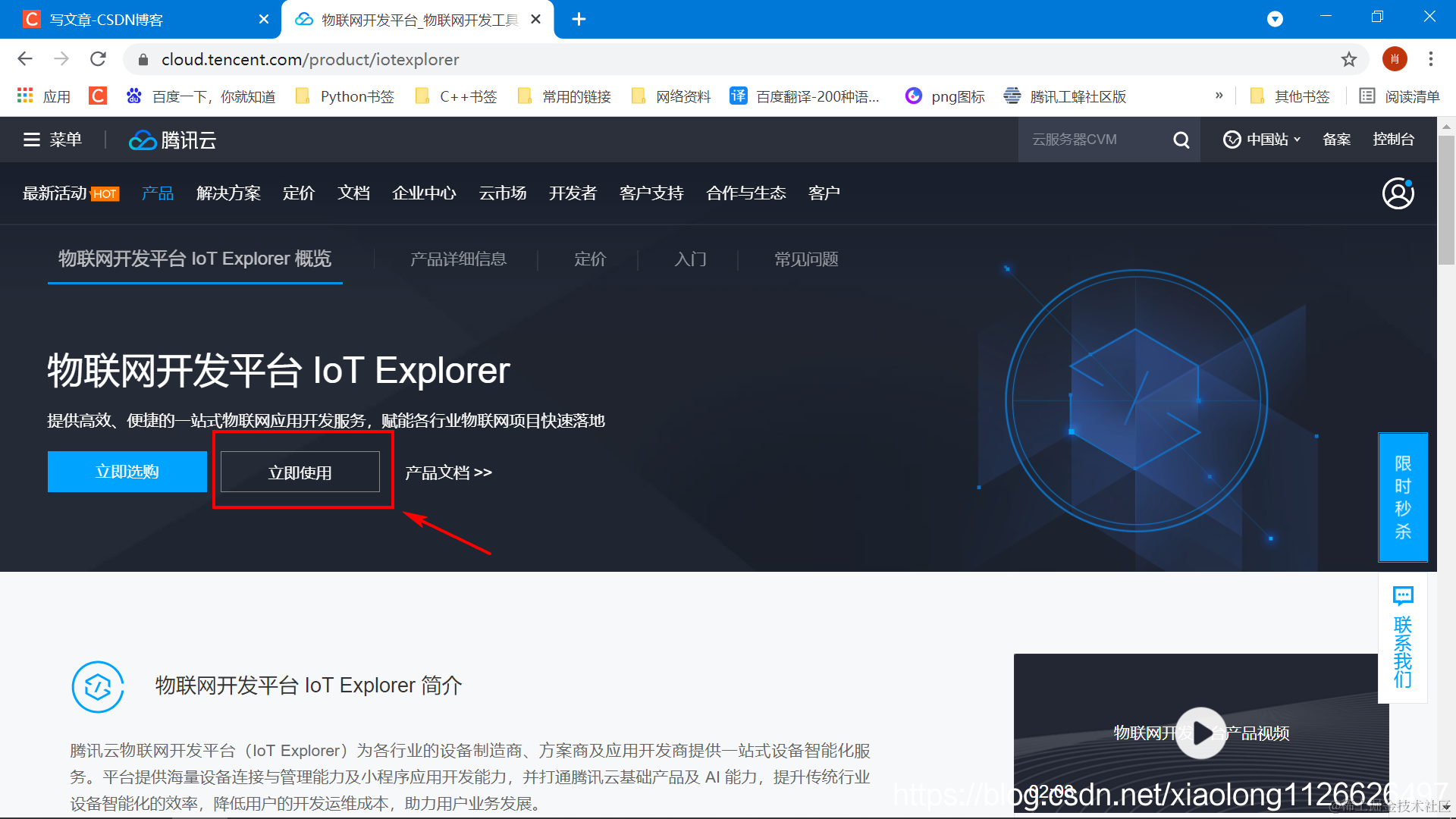
Task: Click the site lock icon in address bar
Action: [x=143, y=59]
